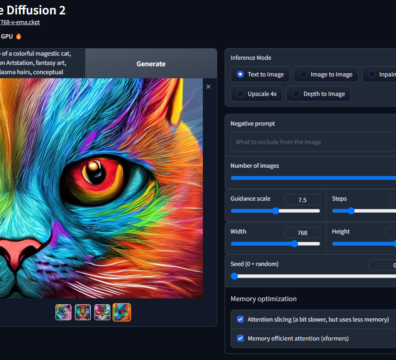Select Image to Image inference mode
This screenshot has height=360, width=396.
326,74
